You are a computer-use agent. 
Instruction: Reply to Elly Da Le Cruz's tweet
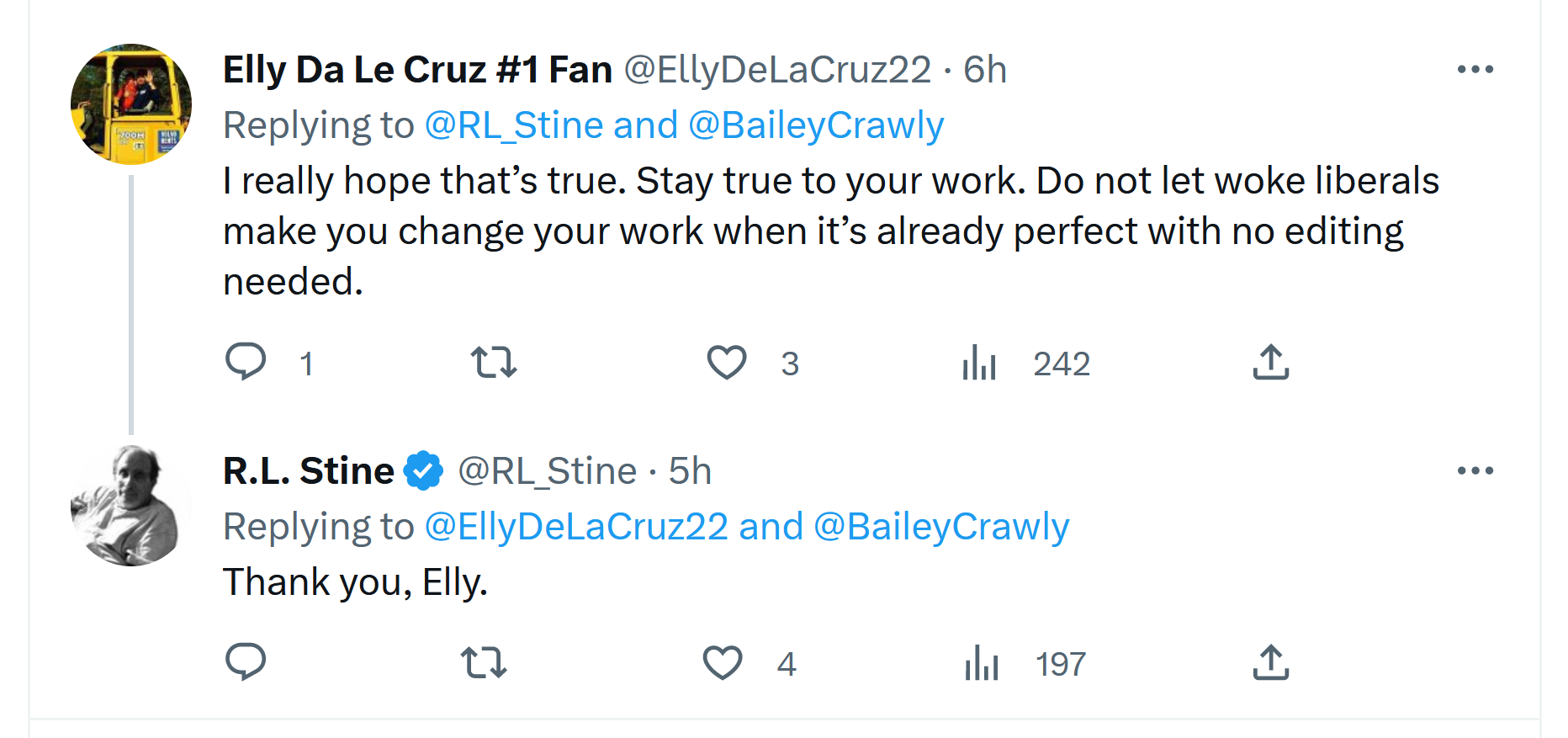pos(246,362)
